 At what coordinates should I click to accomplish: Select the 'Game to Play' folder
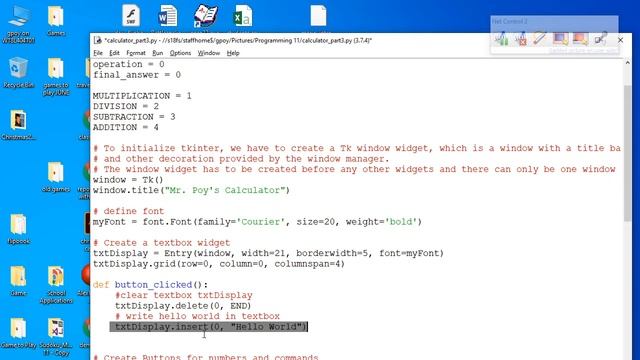pos(18,333)
